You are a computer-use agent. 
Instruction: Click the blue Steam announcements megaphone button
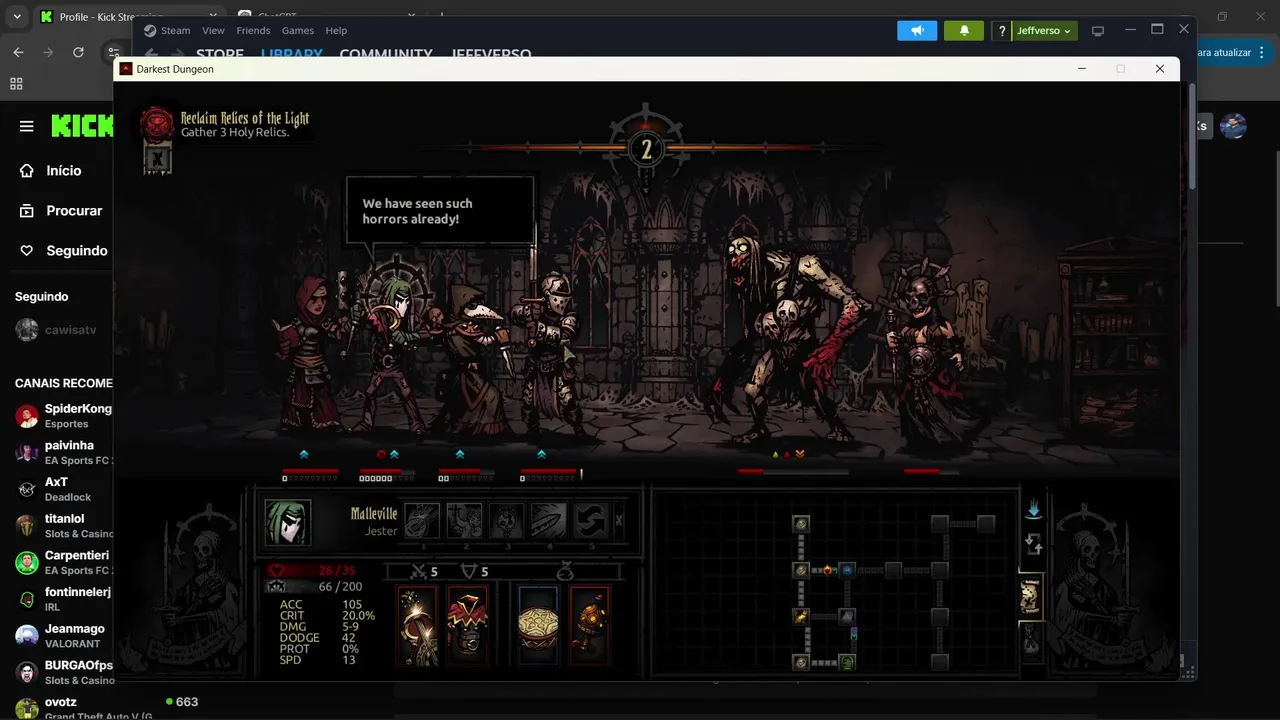(x=917, y=31)
